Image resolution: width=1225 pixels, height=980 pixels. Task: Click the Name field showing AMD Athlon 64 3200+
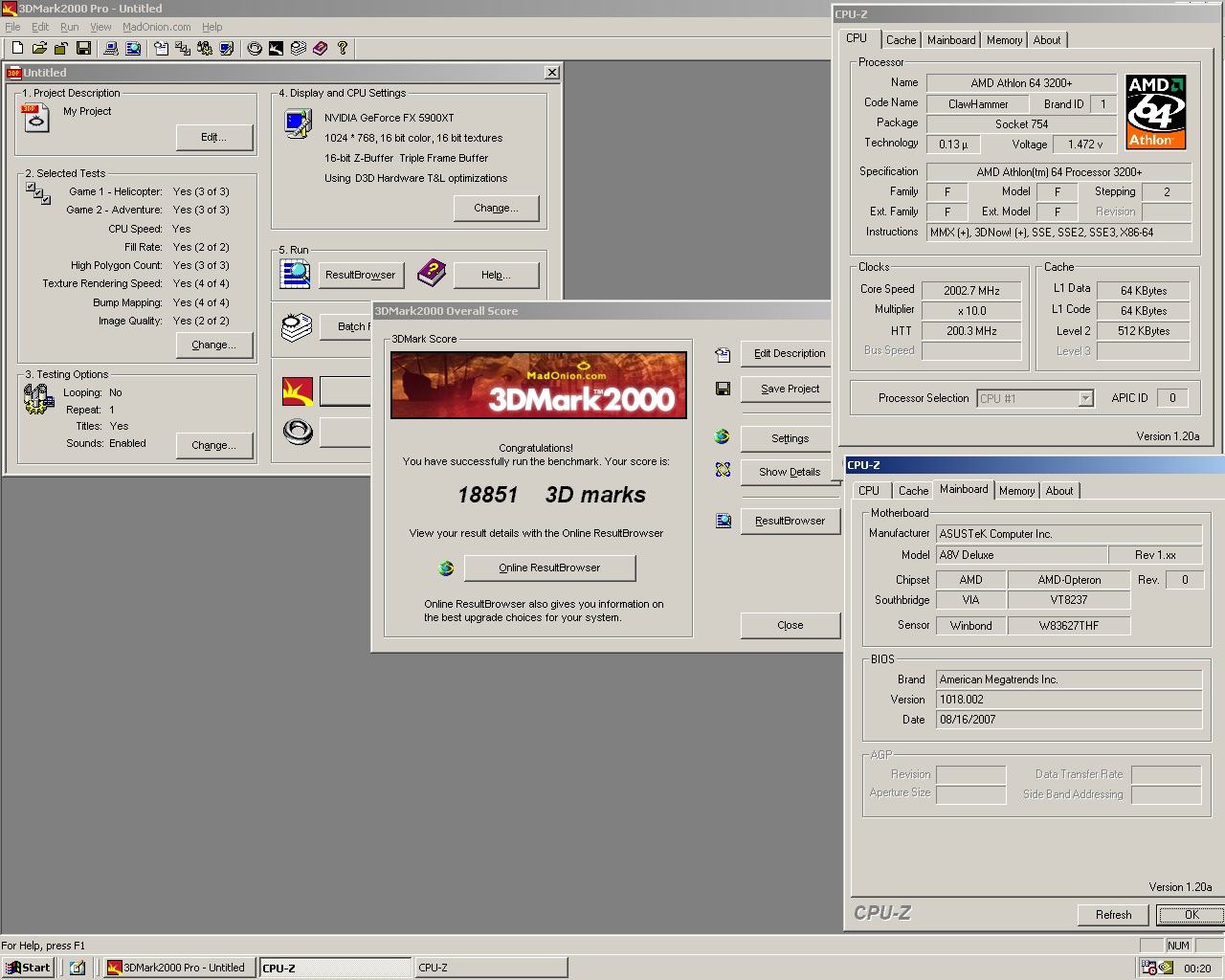click(x=1021, y=83)
